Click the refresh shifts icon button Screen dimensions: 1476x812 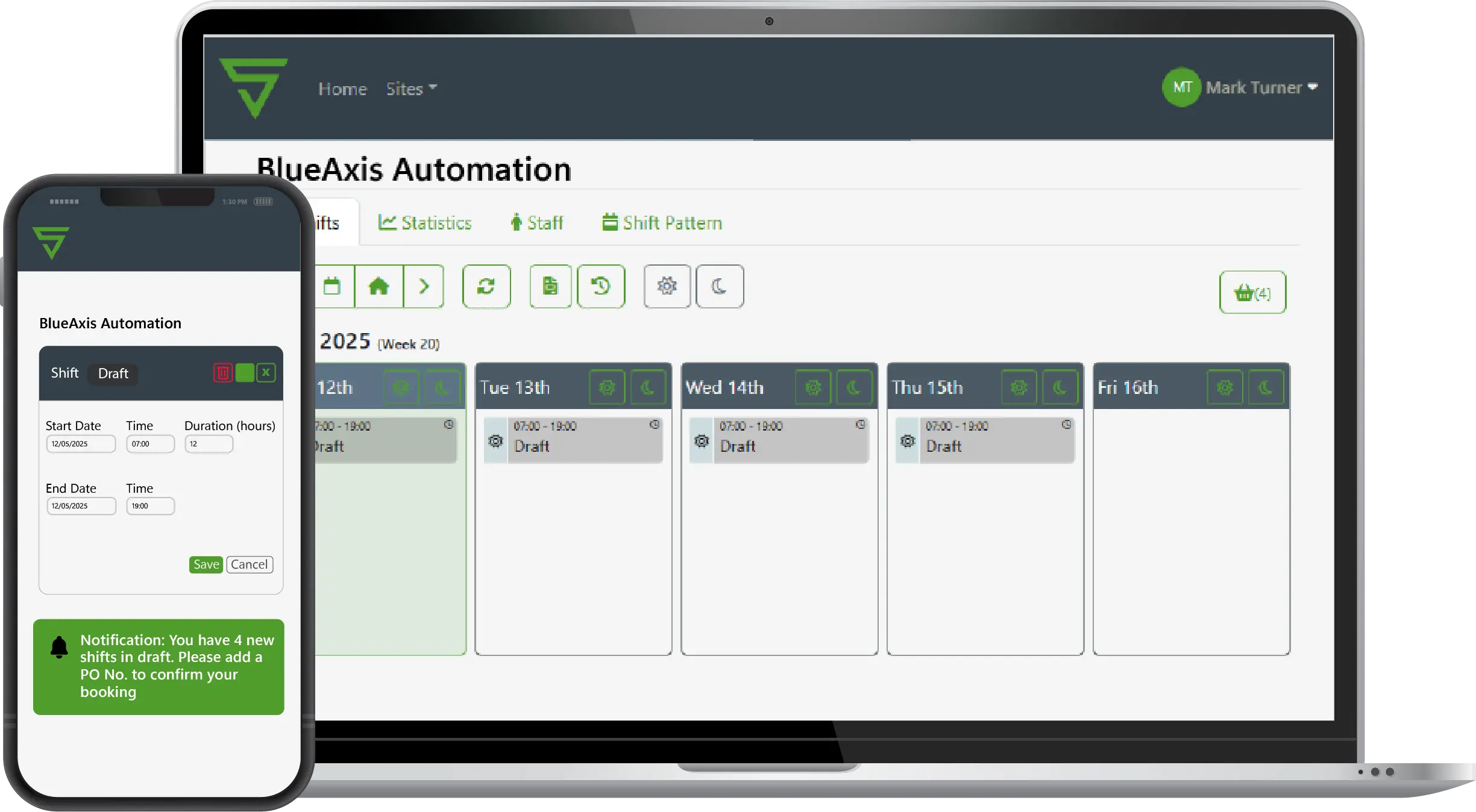click(486, 286)
